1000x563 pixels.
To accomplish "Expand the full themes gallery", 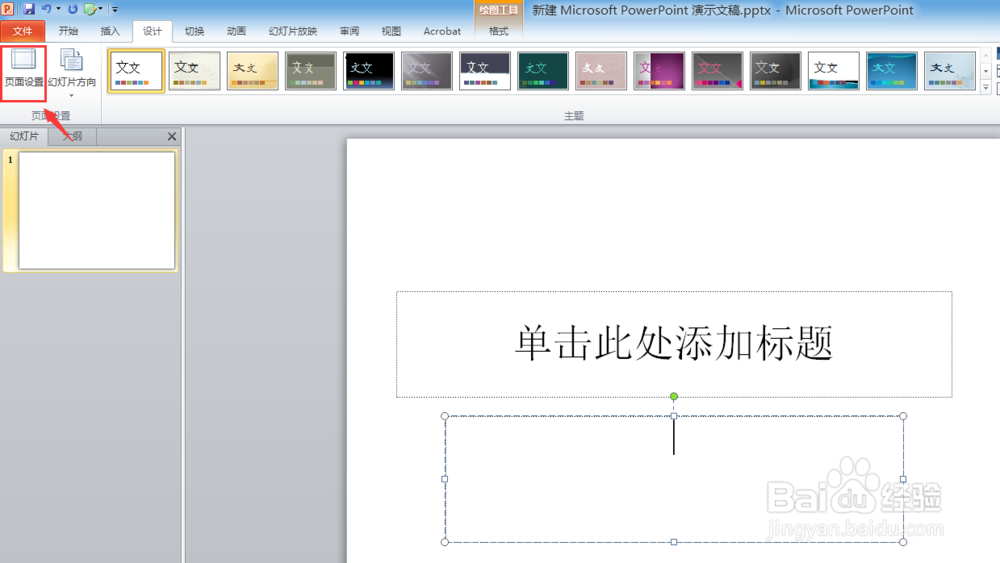I will [x=986, y=87].
